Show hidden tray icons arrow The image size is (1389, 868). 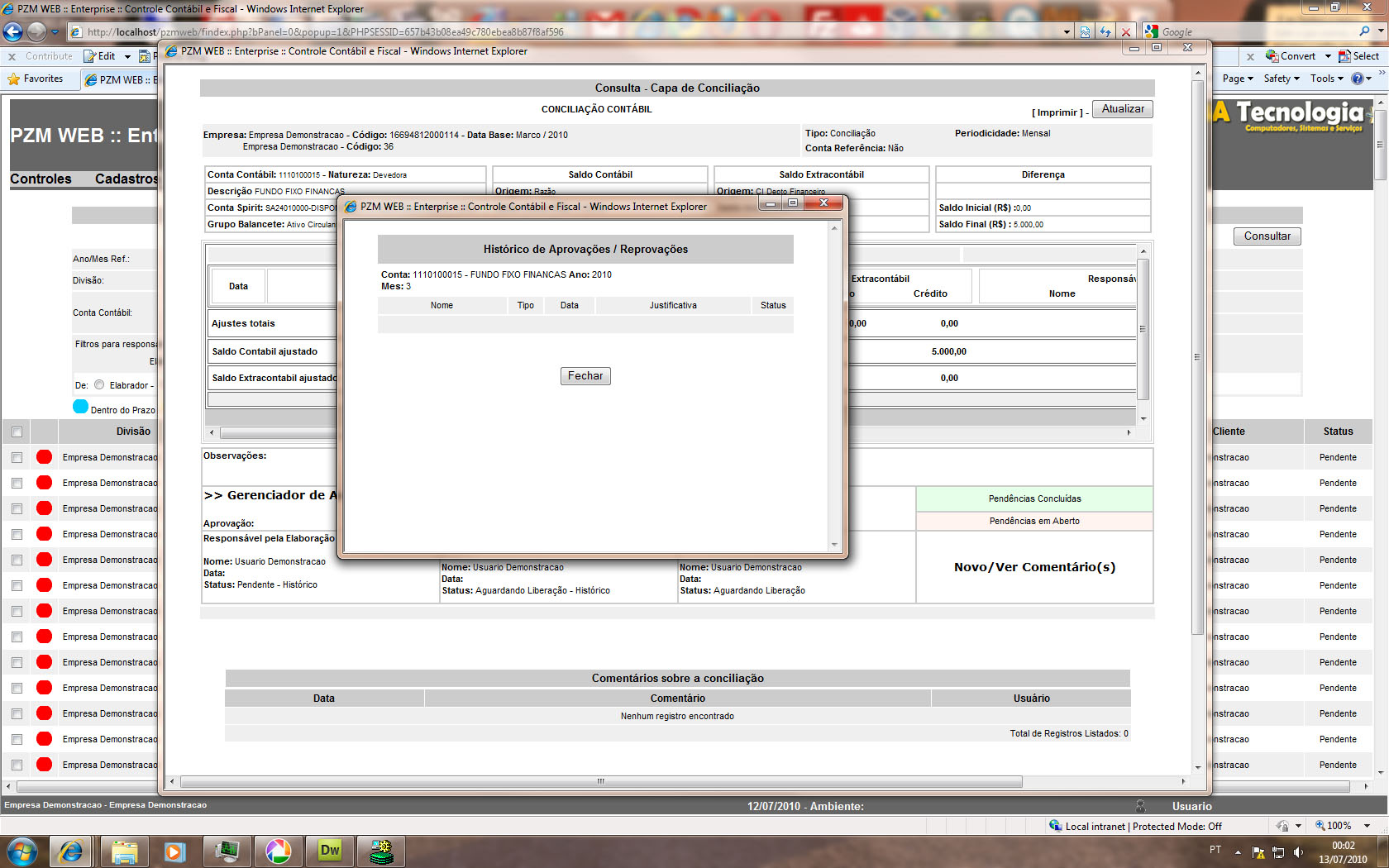pos(1238,851)
